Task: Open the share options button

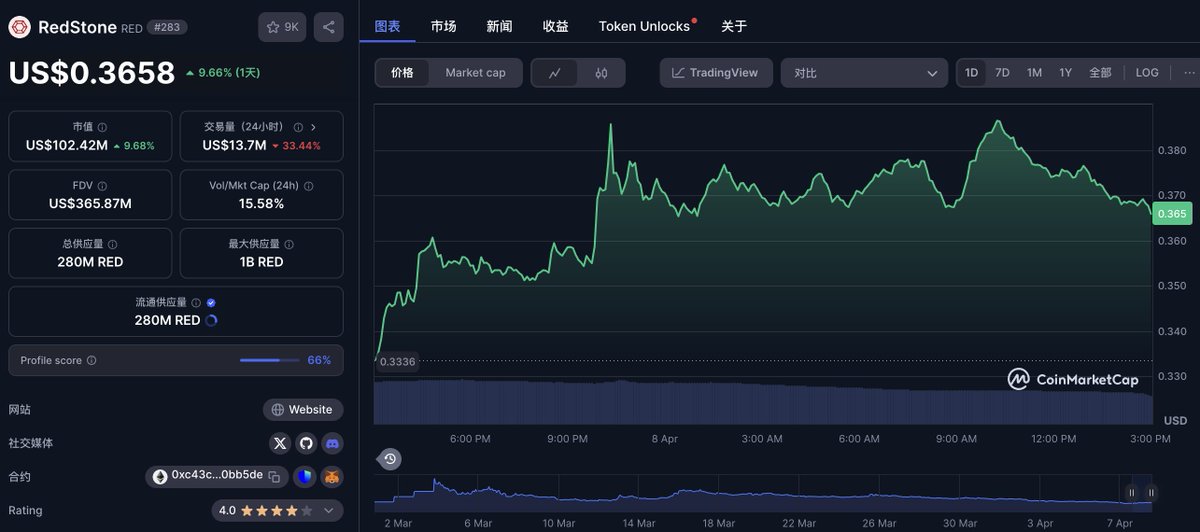Action: (329, 27)
